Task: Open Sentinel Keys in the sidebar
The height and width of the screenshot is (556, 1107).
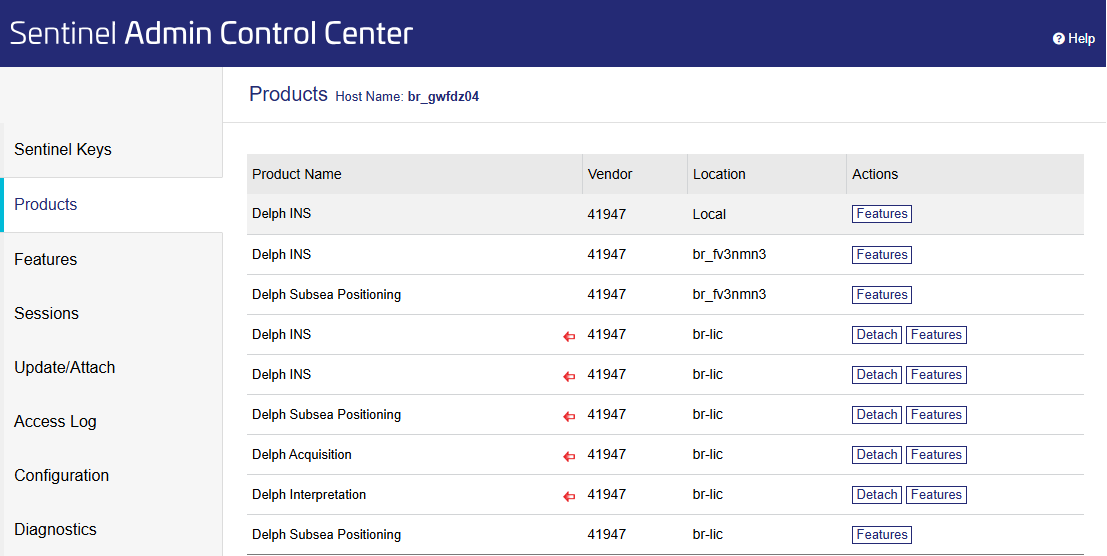Action: 63,150
